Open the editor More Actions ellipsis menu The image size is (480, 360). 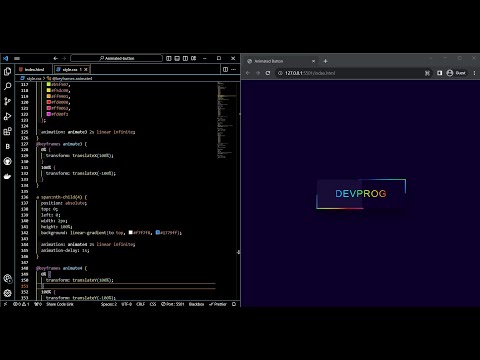(234, 69)
